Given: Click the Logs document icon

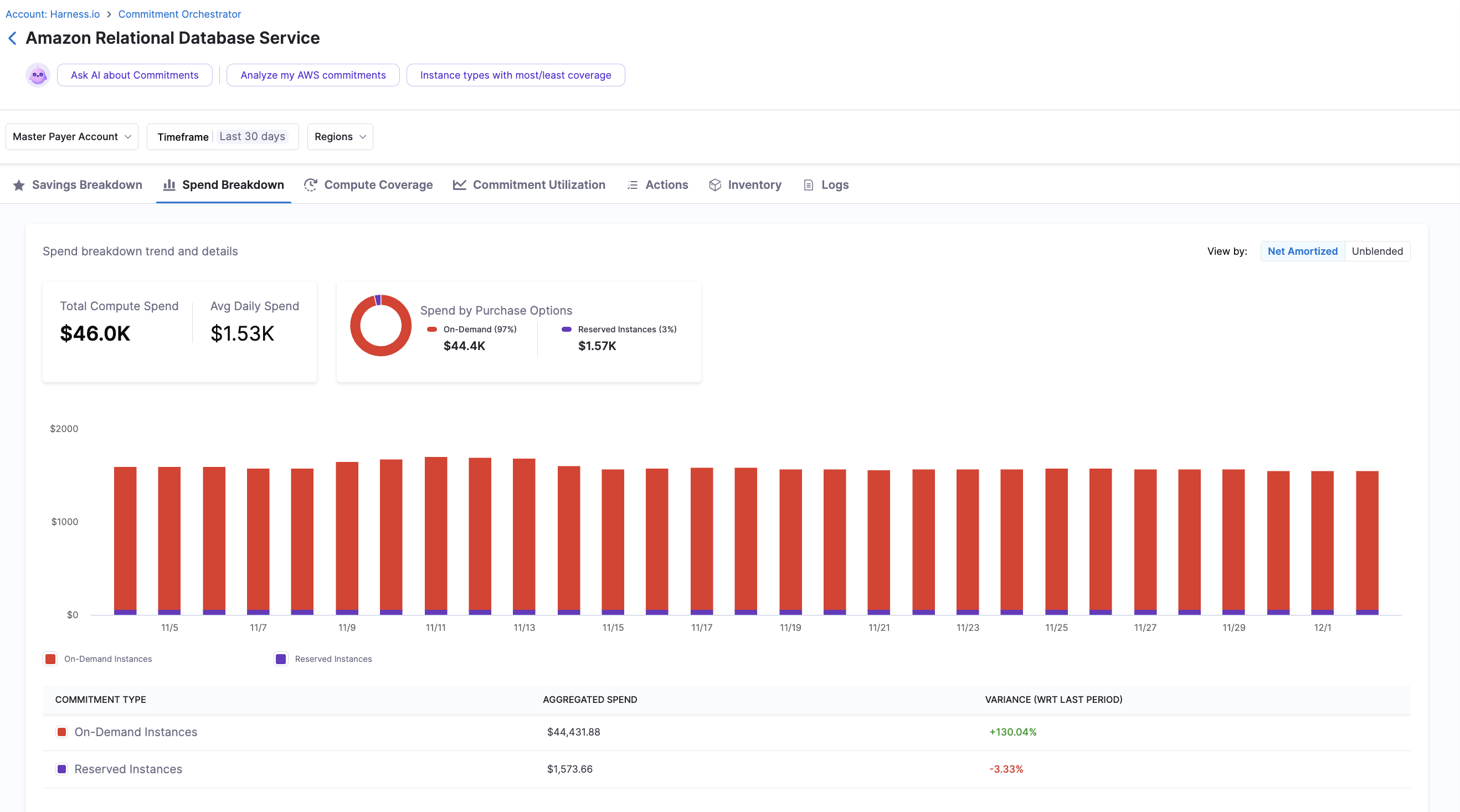Looking at the screenshot, I should (x=808, y=185).
